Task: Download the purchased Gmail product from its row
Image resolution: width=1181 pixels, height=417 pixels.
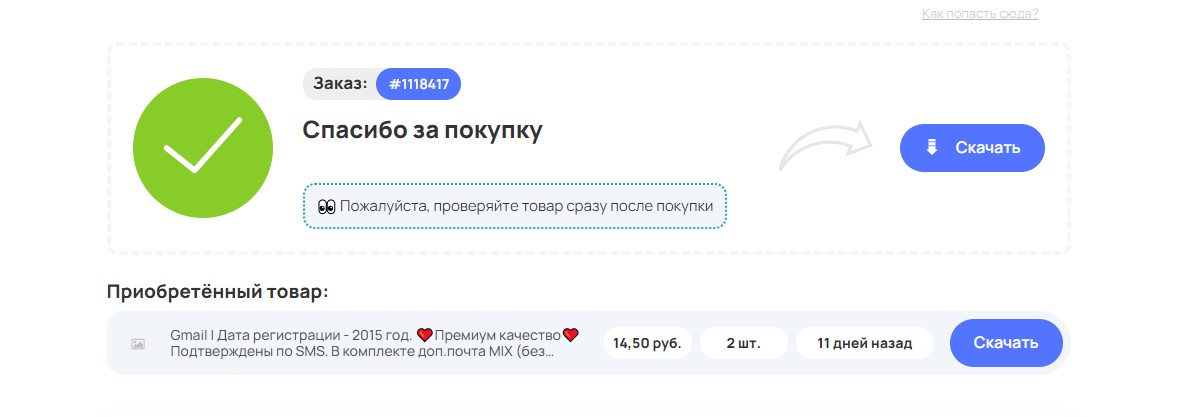Action: click(1005, 343)
